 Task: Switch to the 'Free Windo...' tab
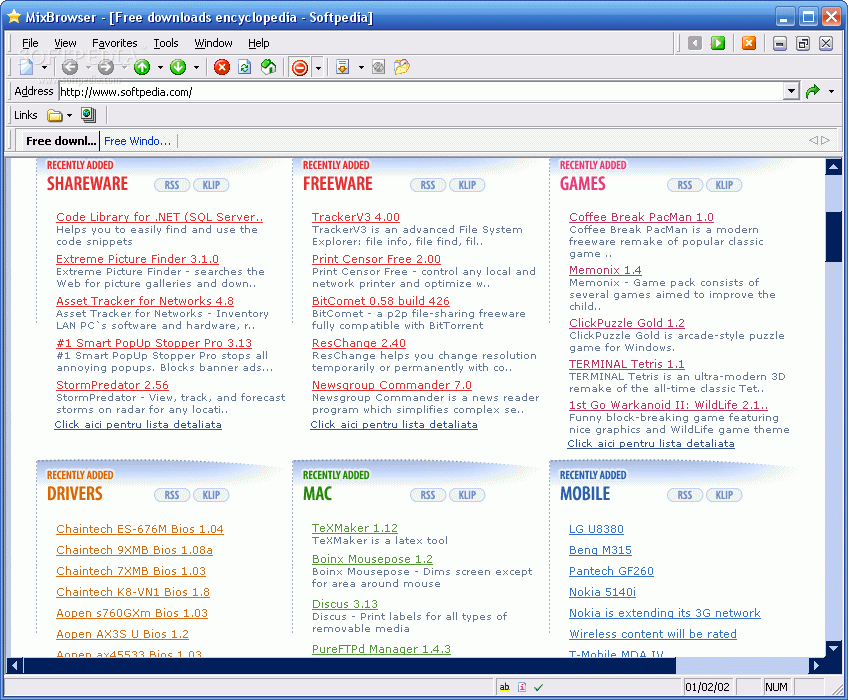pos(137,141)
